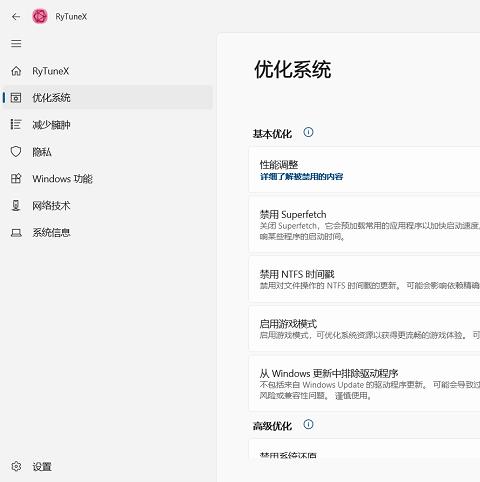This screenshot has height=482, width=480.
Task: Open the 网络技术 page
Action: click(x=107, y=206)
